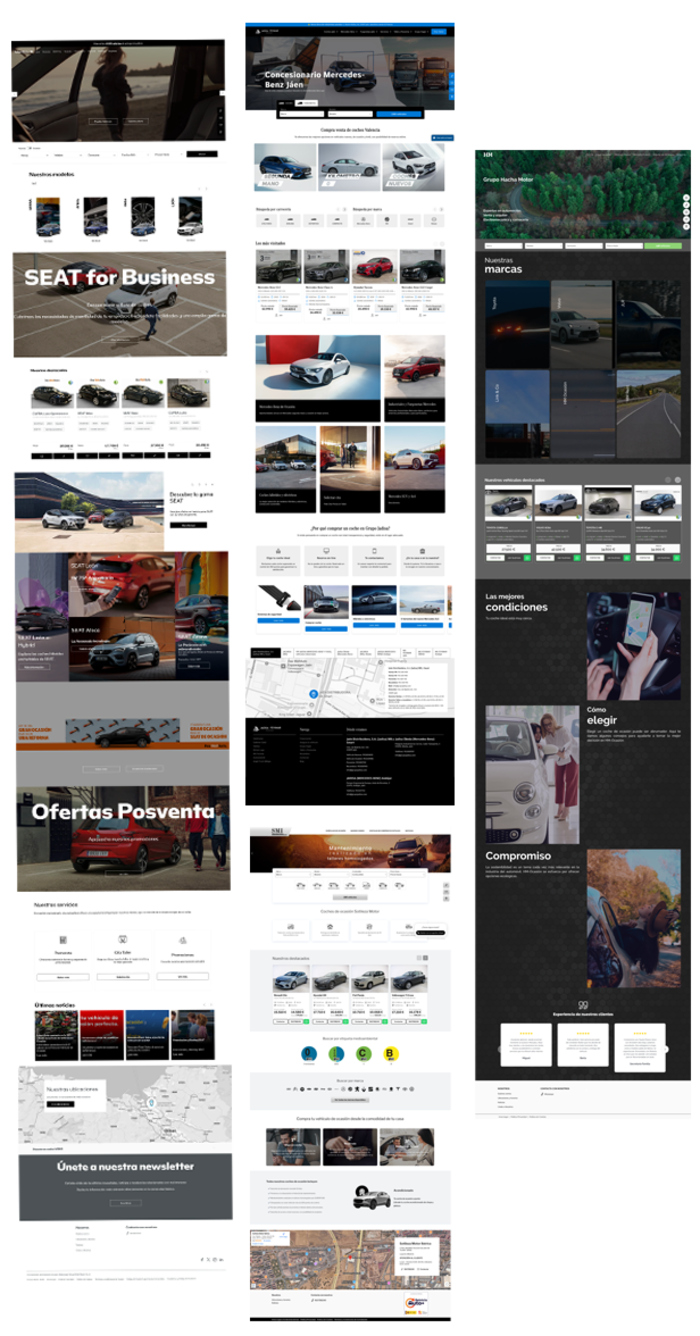Click the SEAT for Business banner
The height and width of the screenshot is (1336, 700).
pyautogui.click(x=120, y=304)
